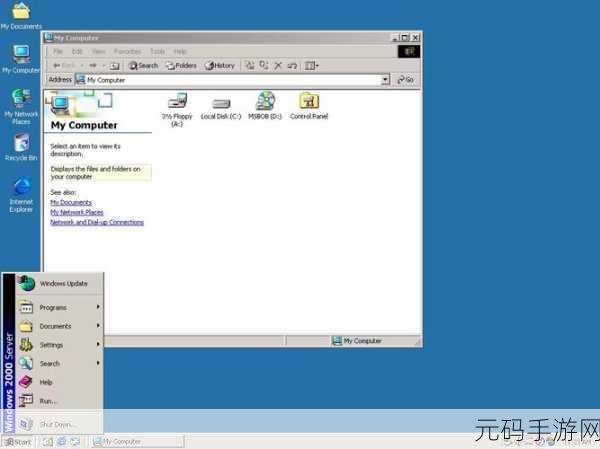Open the Views toolbar dropdown
This screenshot has width=600, height=449.
click(x=311, y=66)
